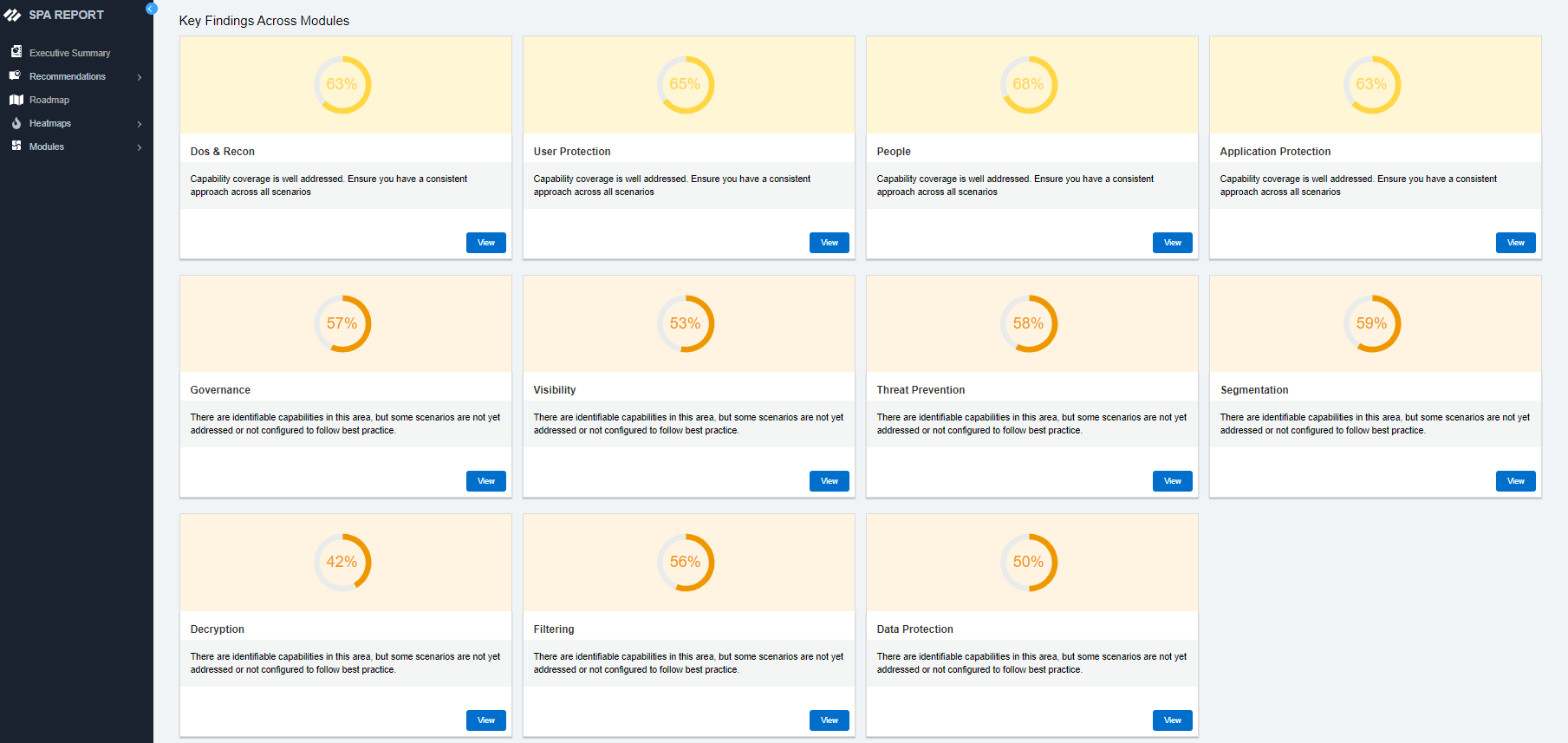
Task: Open View for the Application Protection card
Action: (x=1515, y=243)
